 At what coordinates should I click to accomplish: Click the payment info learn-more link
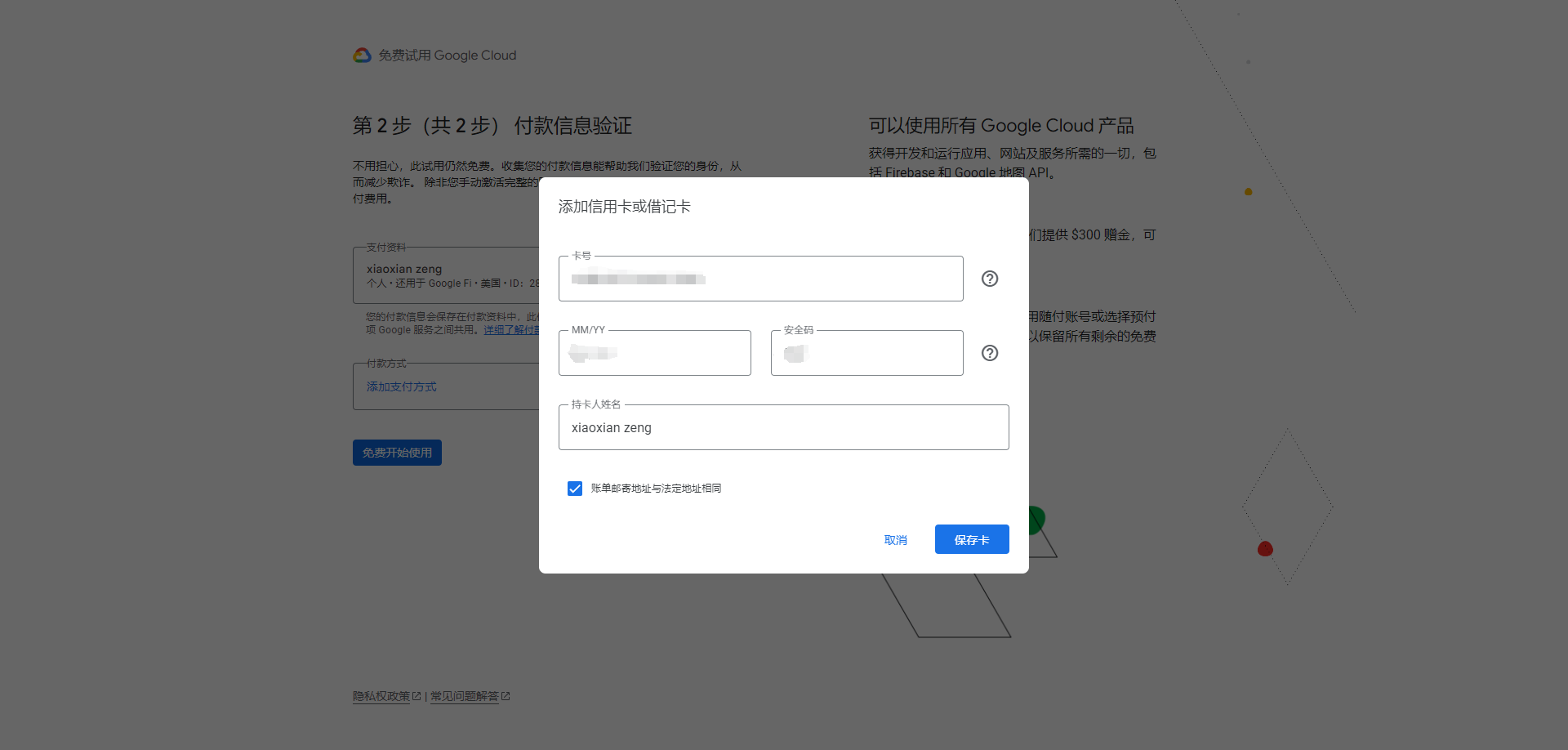coord(511,330)
